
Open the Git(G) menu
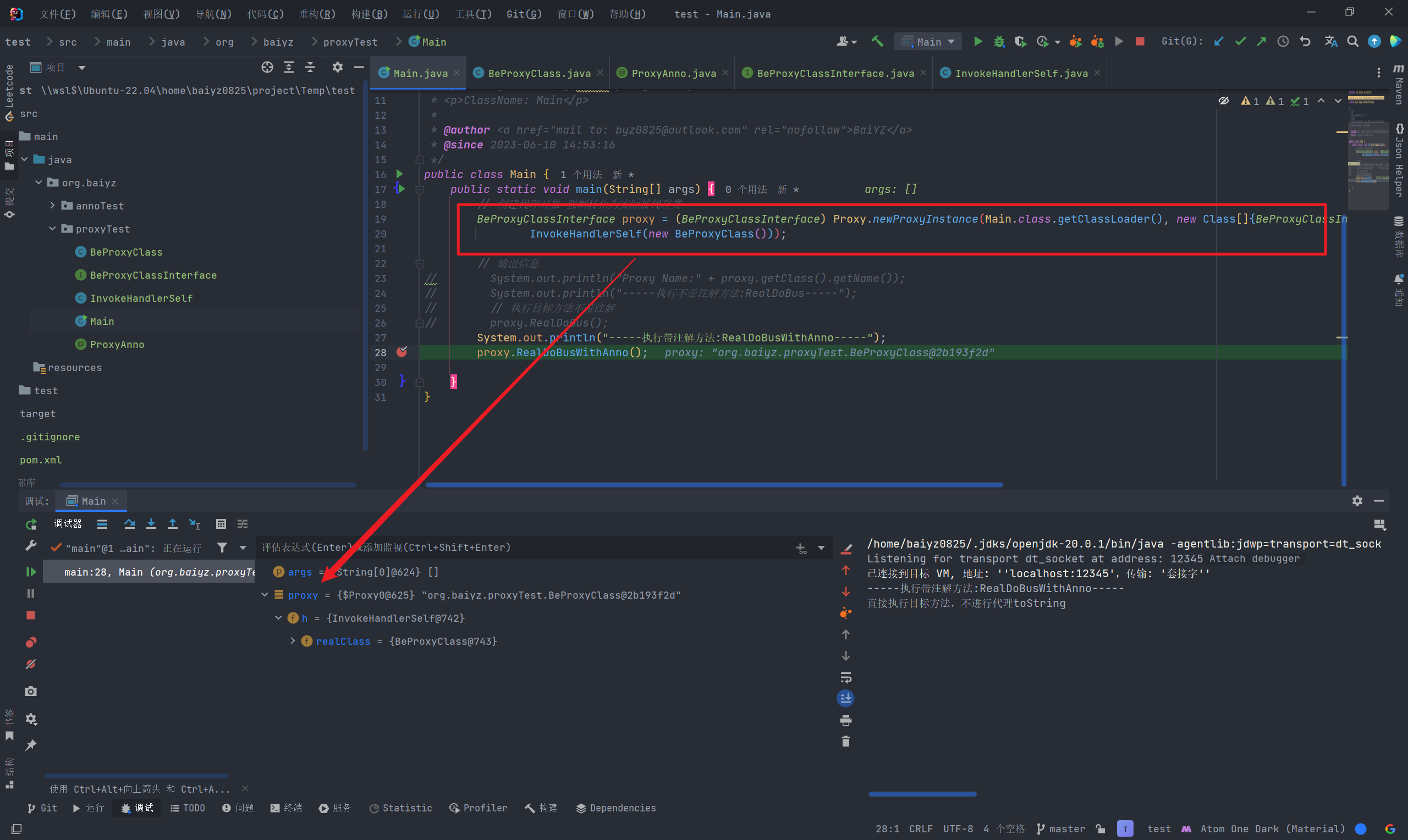coord(524,14)
